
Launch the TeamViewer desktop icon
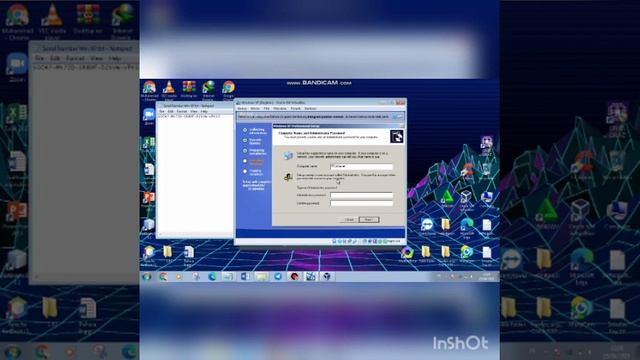(427, 226)
